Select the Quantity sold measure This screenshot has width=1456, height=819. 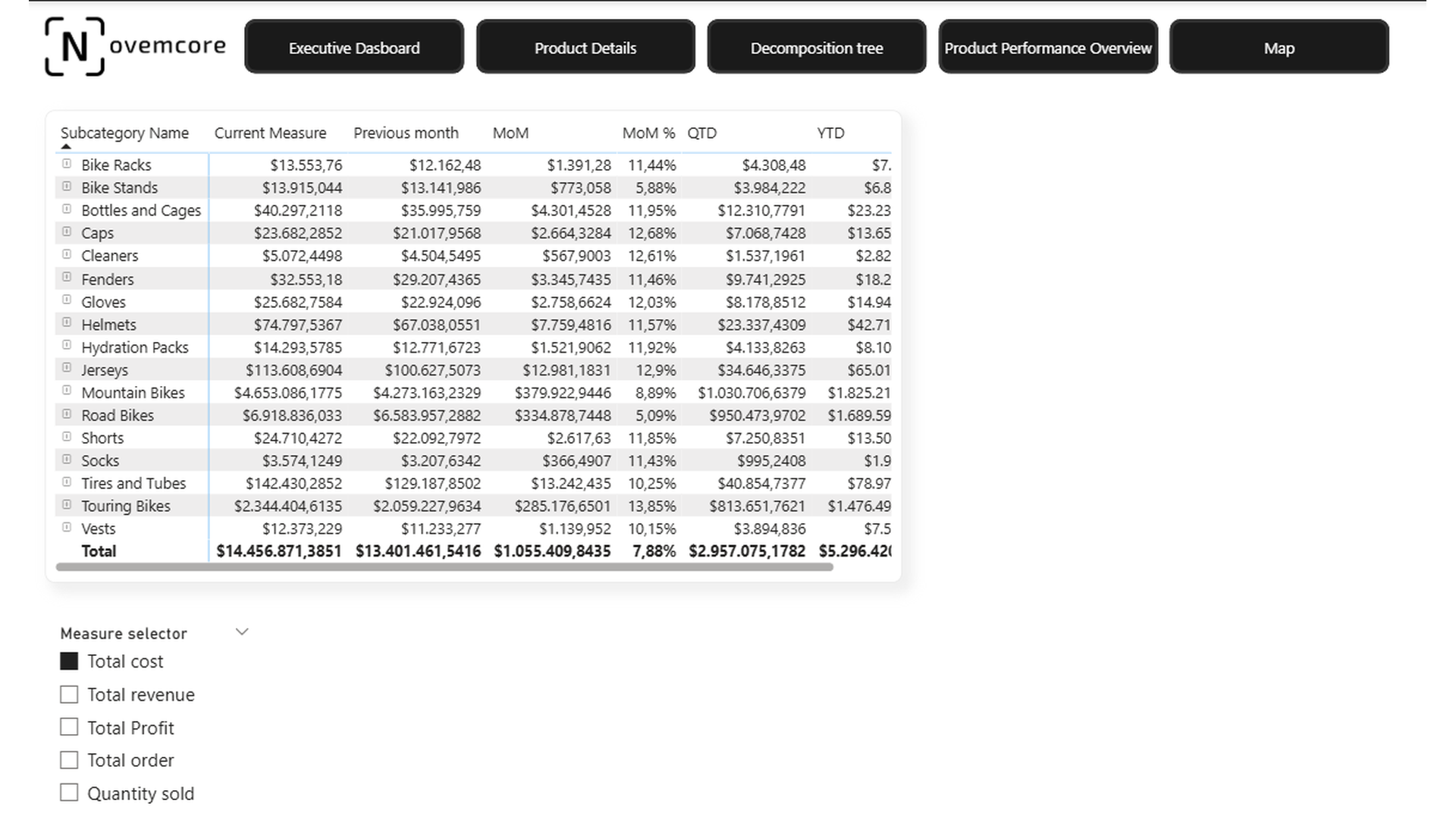click(x=69, y=793)
